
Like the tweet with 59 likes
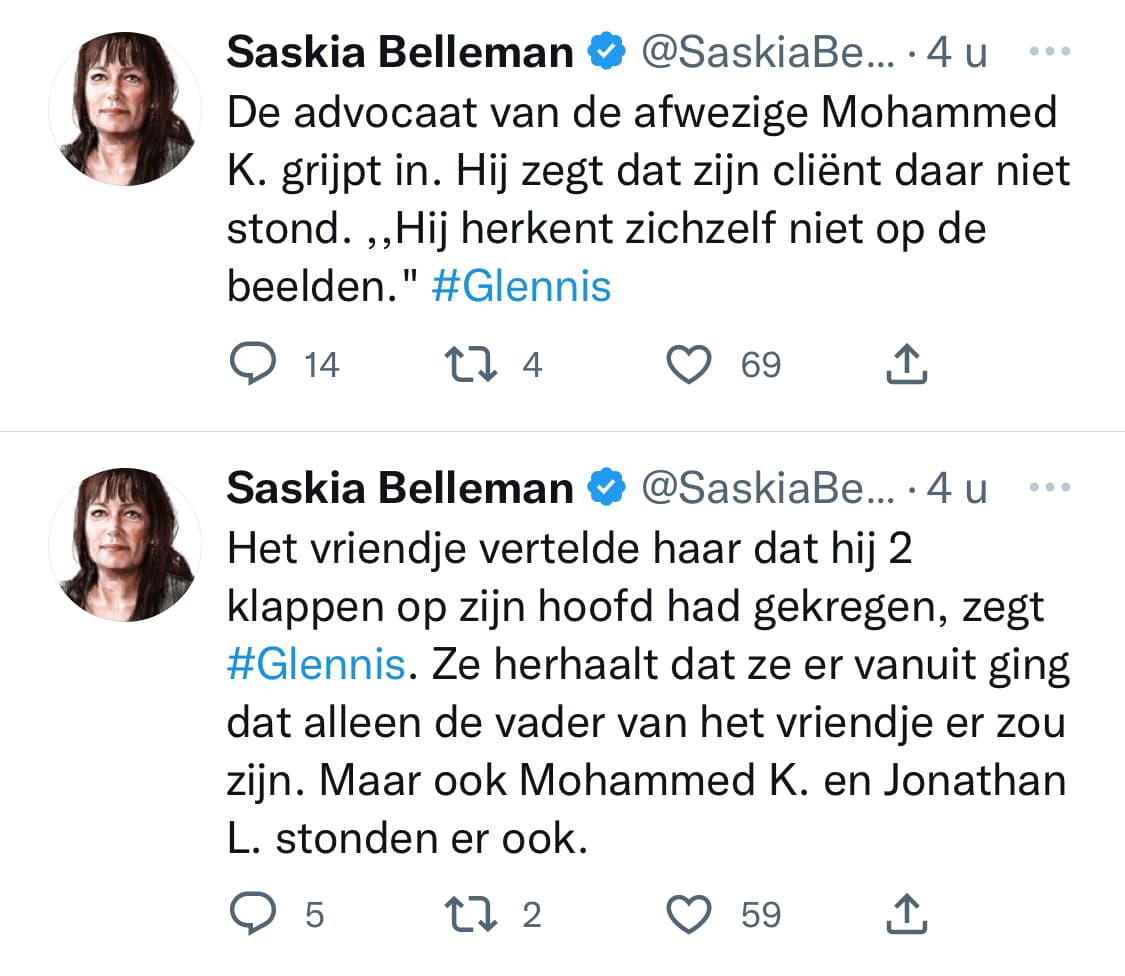[689, 914]
